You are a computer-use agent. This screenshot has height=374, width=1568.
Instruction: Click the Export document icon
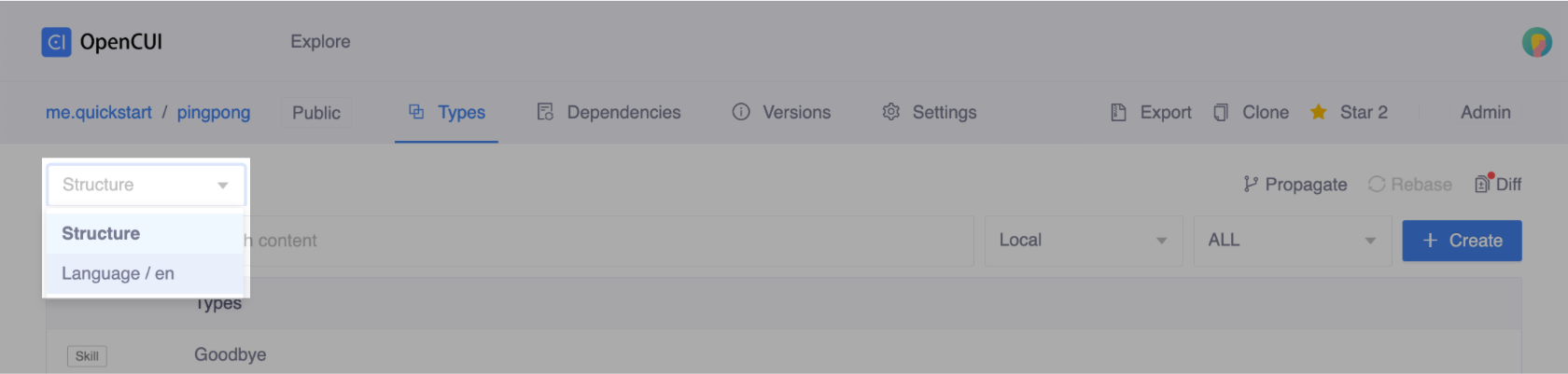1118,113
